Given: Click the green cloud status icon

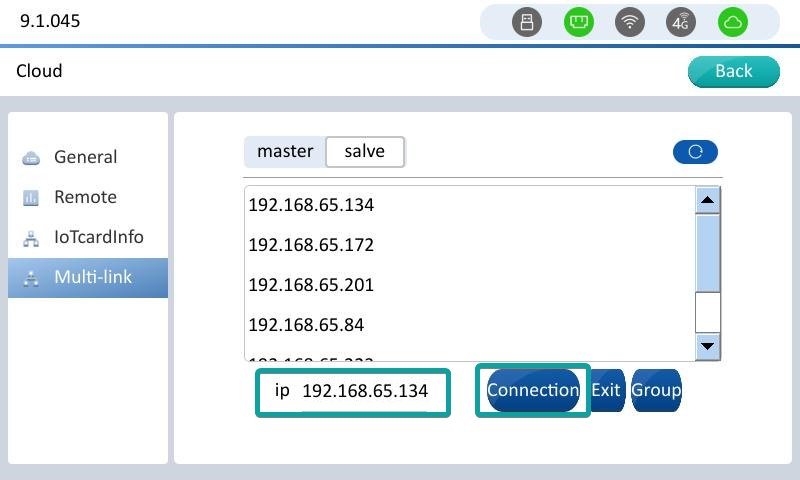Looking at the screenshot, I should [732, 22].
